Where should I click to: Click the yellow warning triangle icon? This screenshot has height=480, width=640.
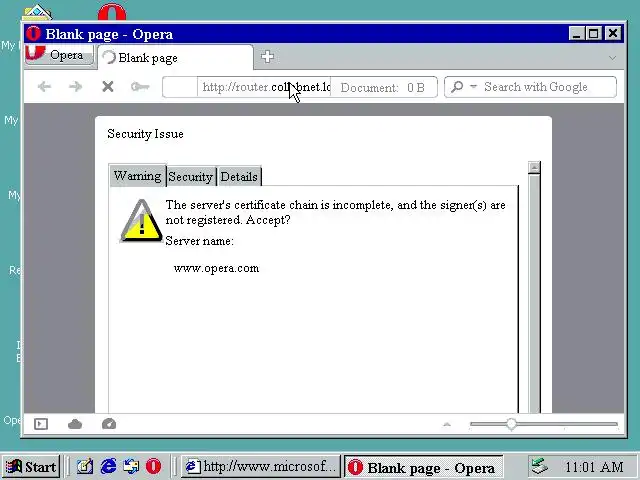pyautogui.click(x=141, y=221)
